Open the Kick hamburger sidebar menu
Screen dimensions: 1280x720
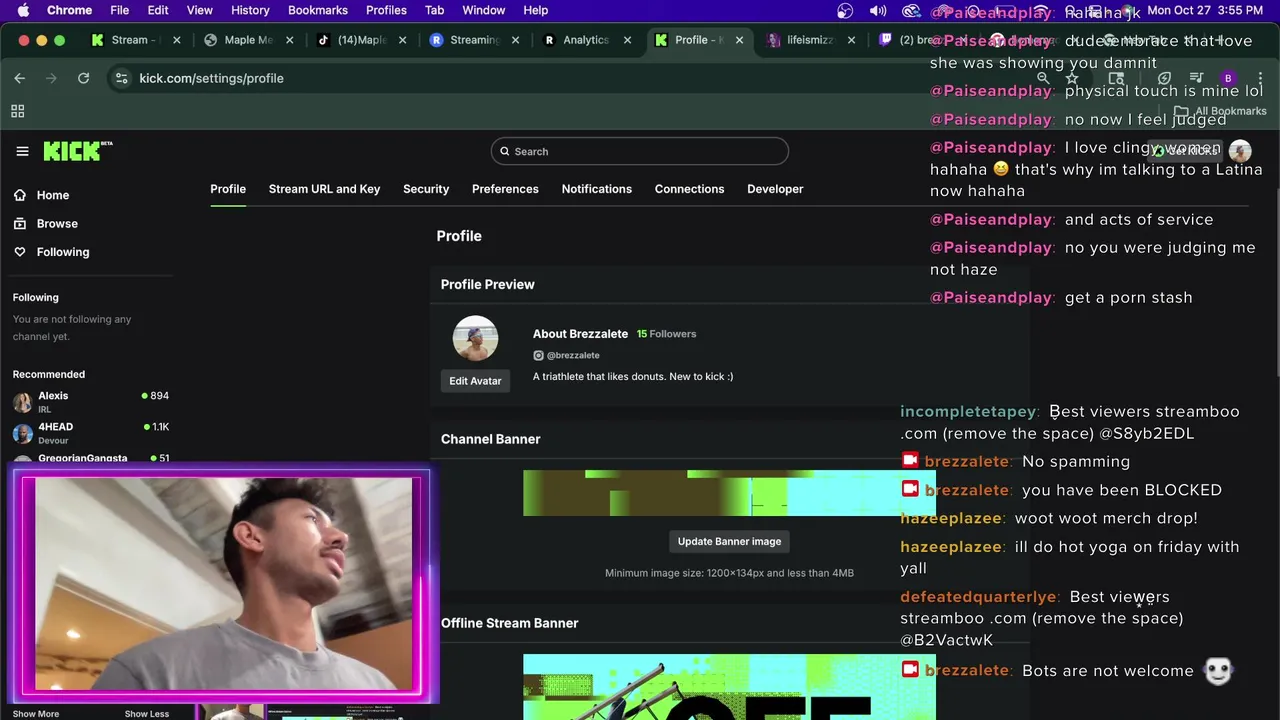click(x=22, y=151)
